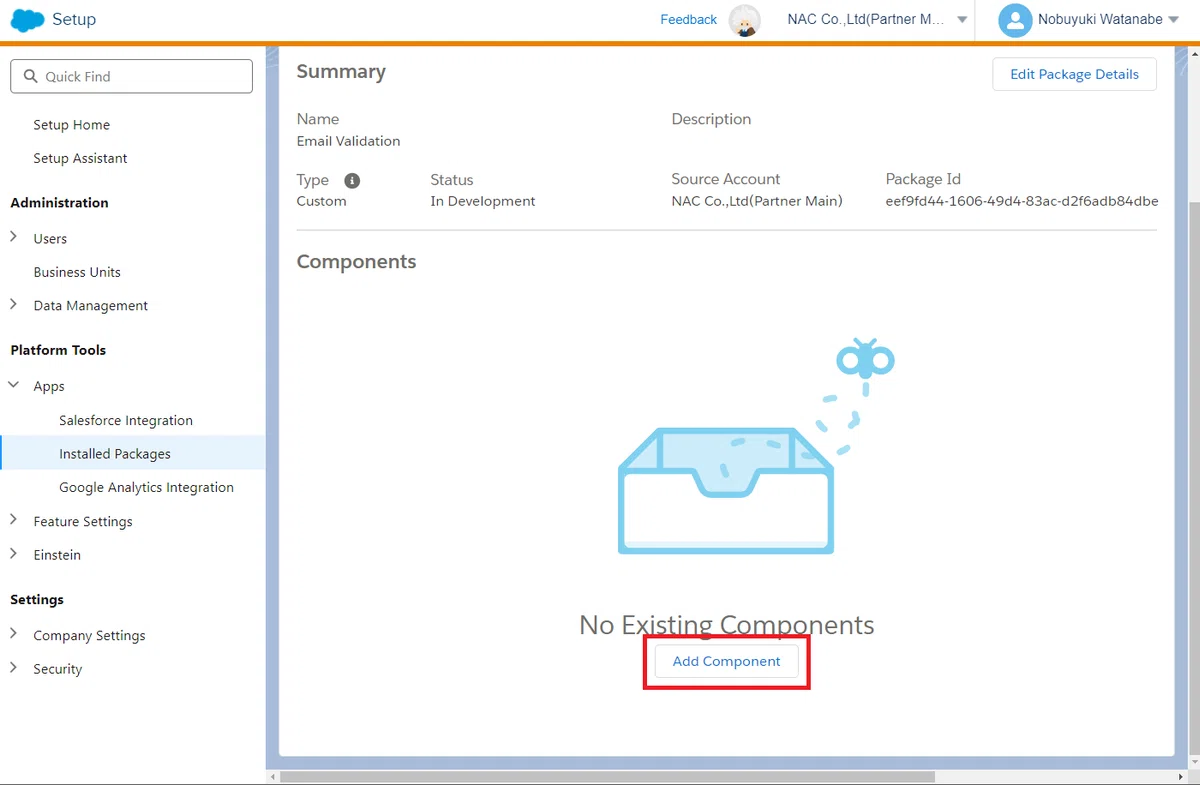The image size is (1200, 785).
Task: Click the Salesforce cloud logo
Action: [27, 20]
